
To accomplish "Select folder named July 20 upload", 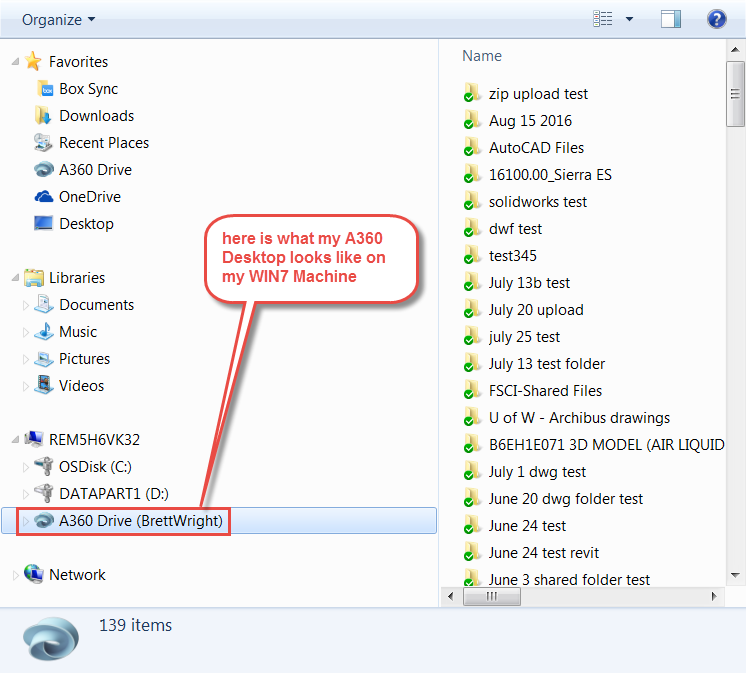I will [524, 310].
